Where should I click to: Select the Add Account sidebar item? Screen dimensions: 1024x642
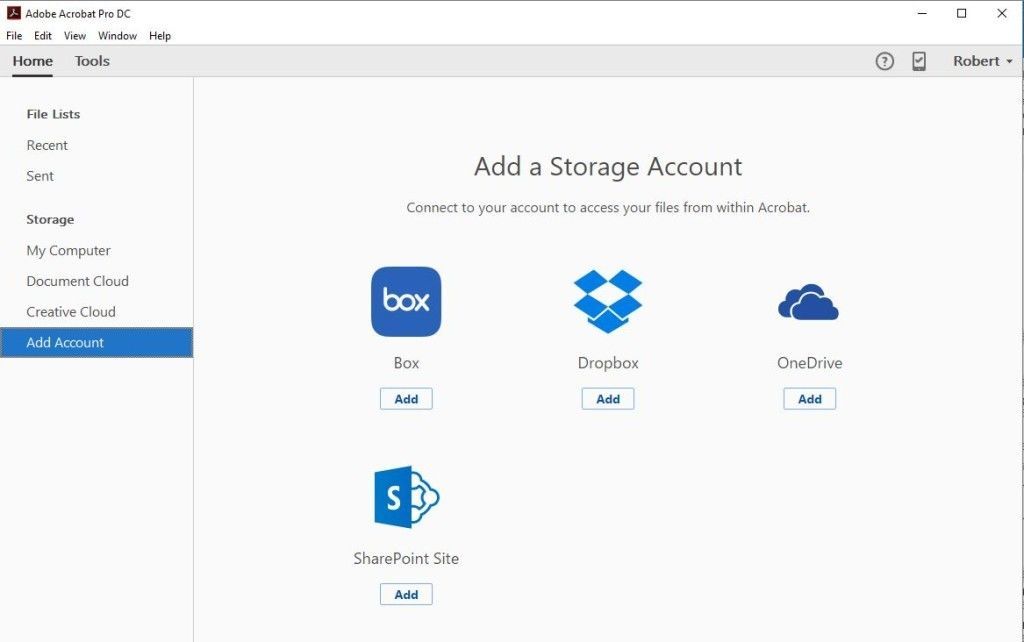97,342
